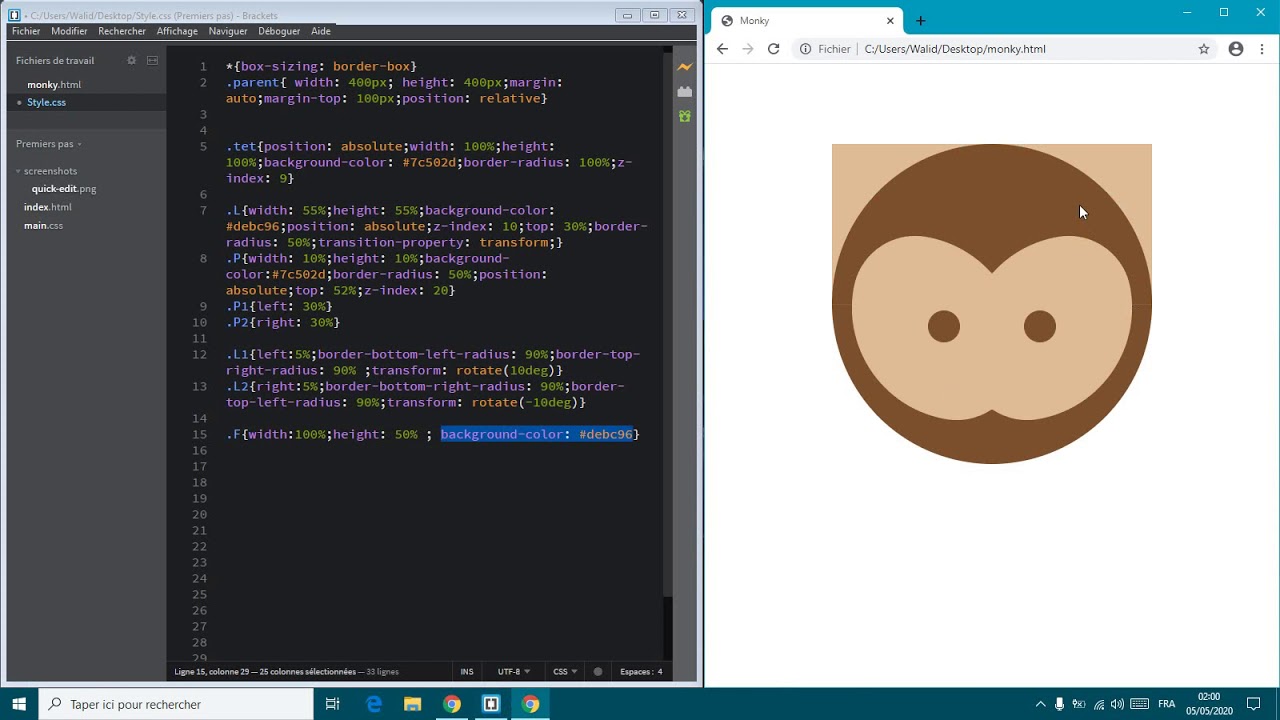Change indentation via Espaces label
The width and height of the screenshot is (1280, 720).
(636, 672)
